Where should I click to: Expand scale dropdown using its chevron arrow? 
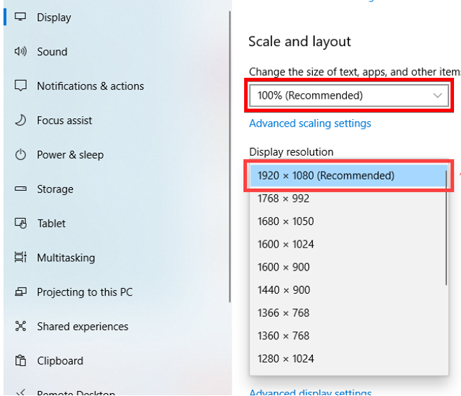point(437,95)
